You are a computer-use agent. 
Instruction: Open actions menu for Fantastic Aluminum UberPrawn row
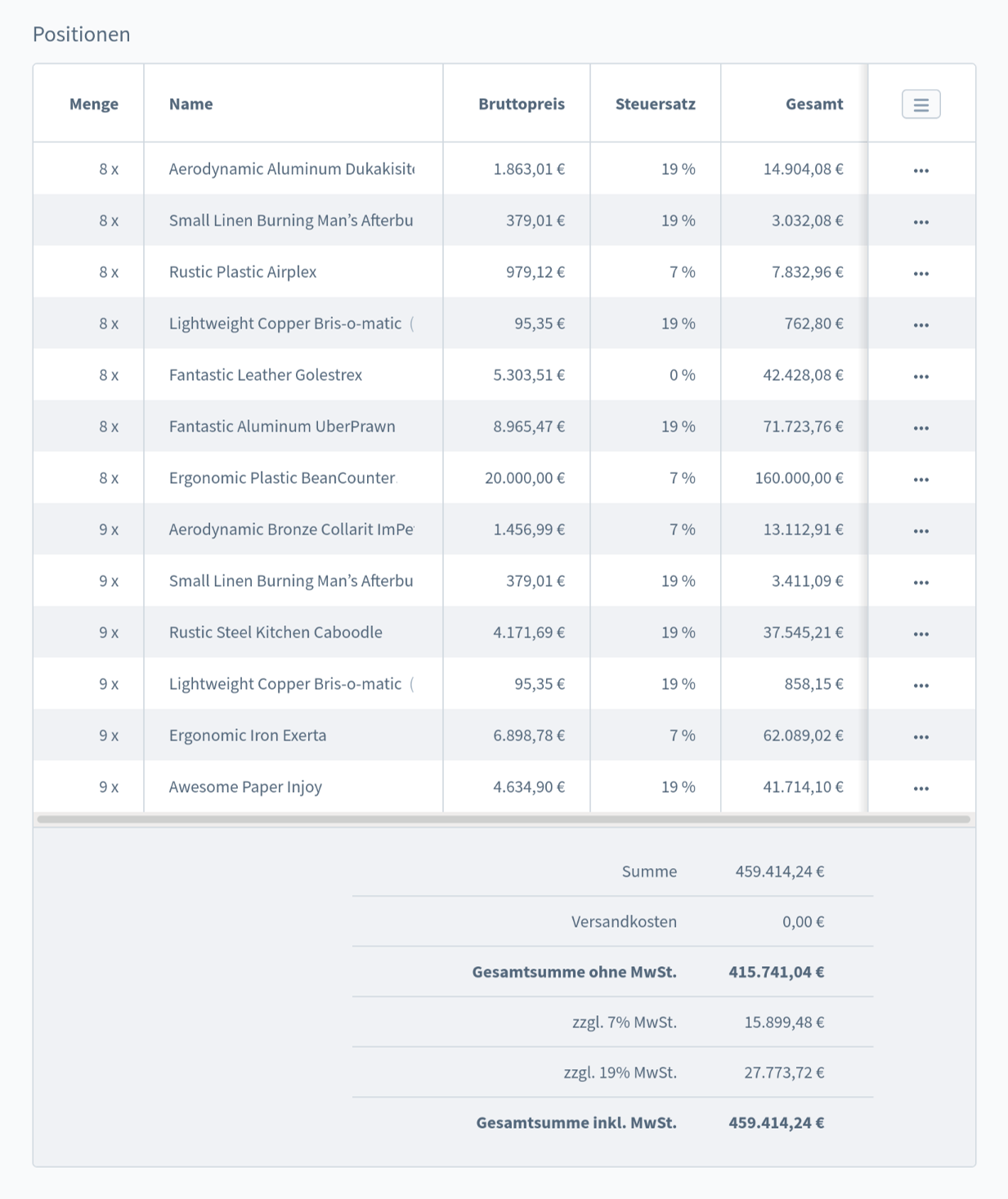pos(921,427)
